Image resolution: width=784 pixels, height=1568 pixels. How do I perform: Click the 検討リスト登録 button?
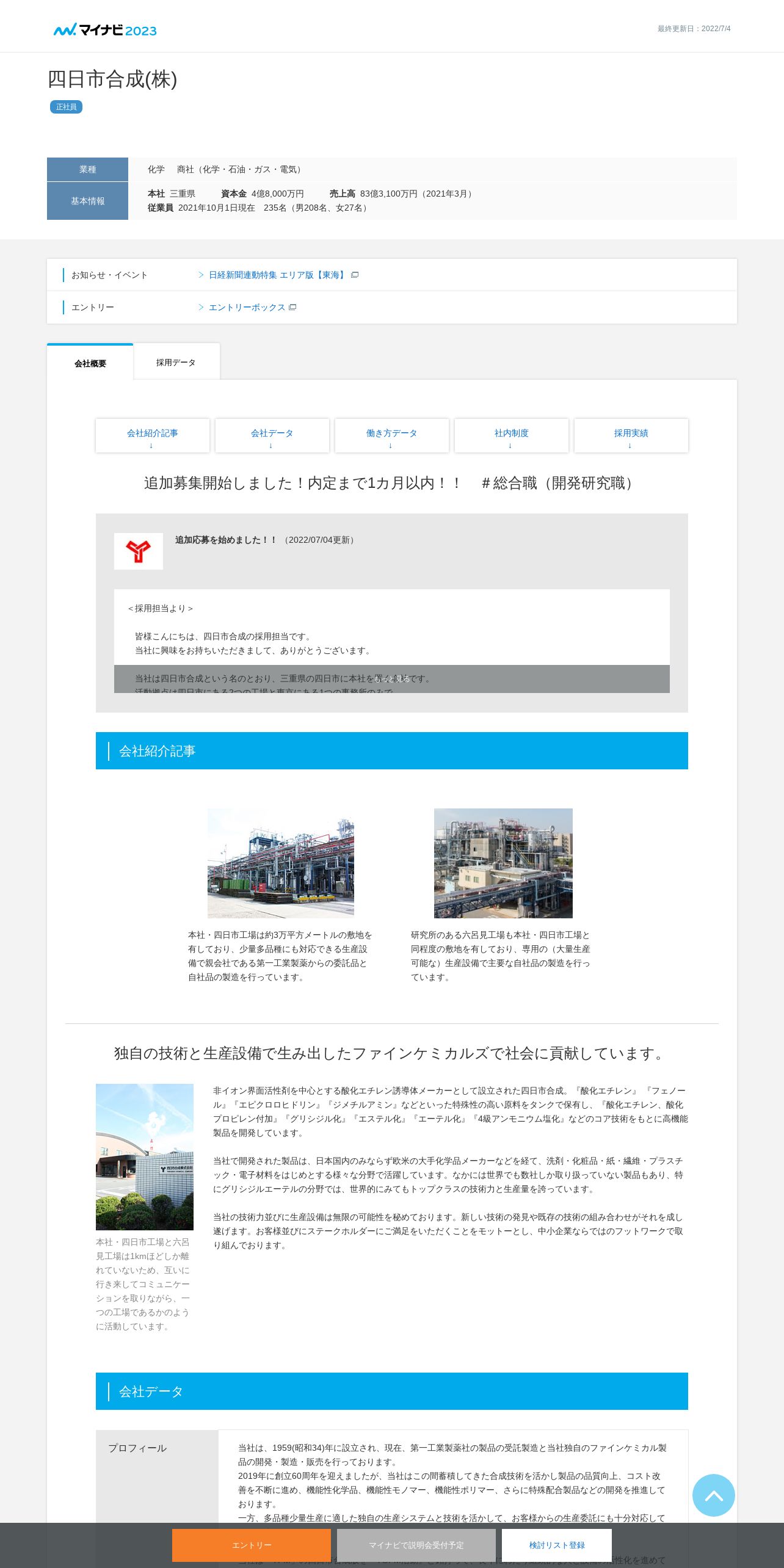tap(557, 1545)
